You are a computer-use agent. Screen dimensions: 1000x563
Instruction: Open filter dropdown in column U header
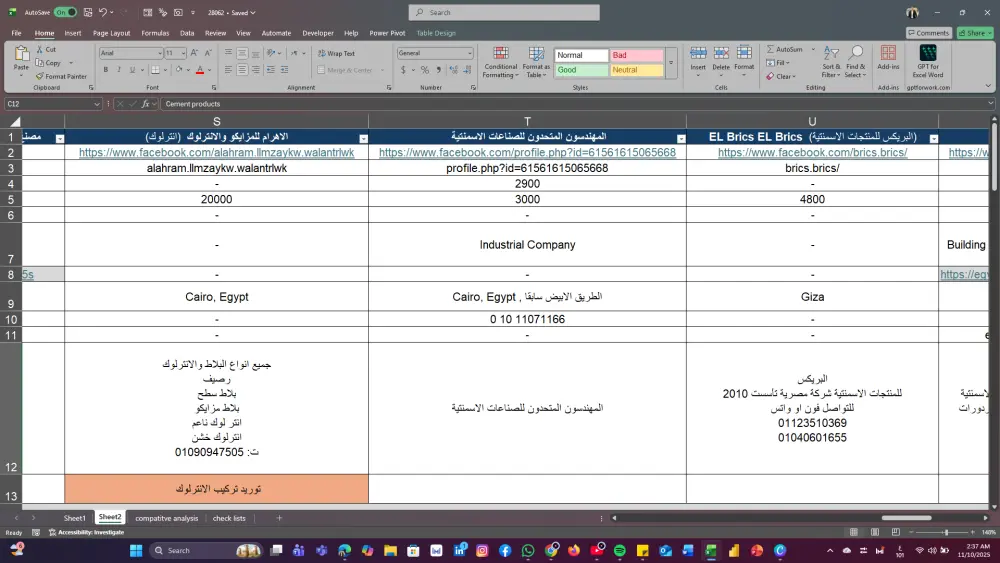[933, 138]
